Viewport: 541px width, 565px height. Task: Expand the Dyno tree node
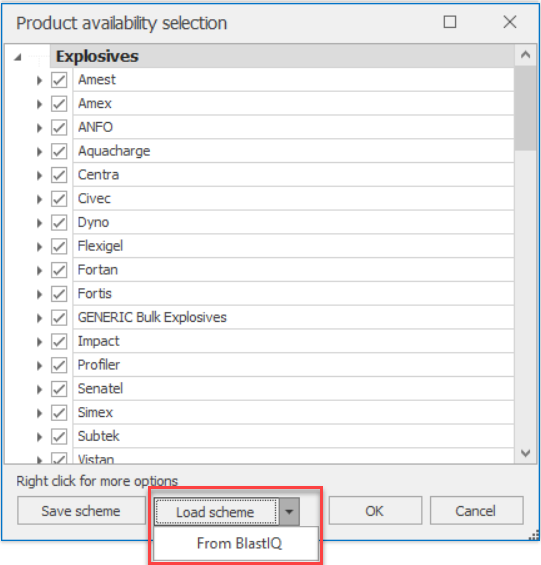(x=39, y=223)
